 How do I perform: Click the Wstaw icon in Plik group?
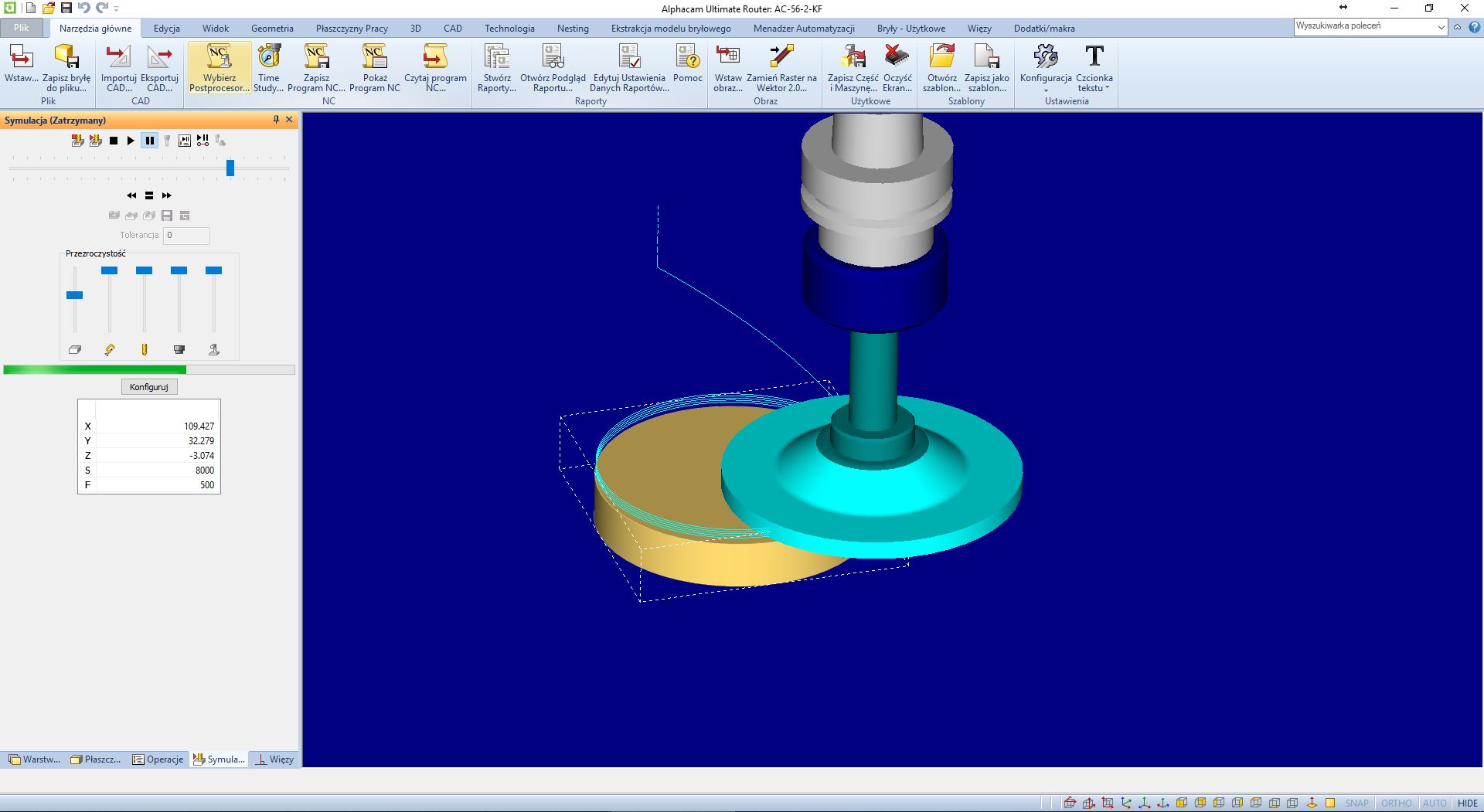[21, 63]
